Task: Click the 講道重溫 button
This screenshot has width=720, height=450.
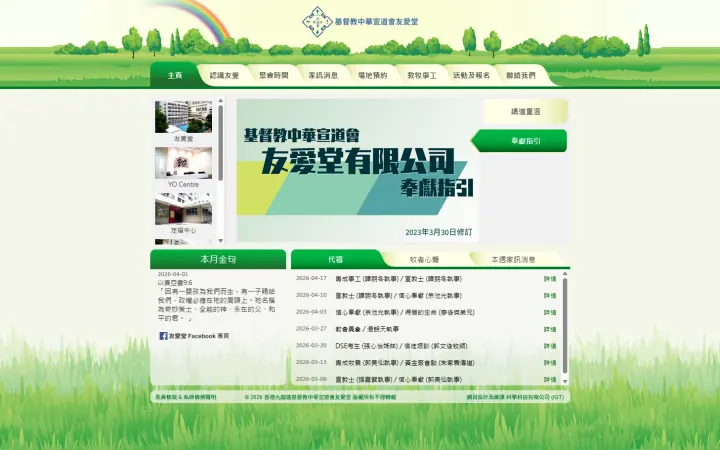Action: pos(526,112)
